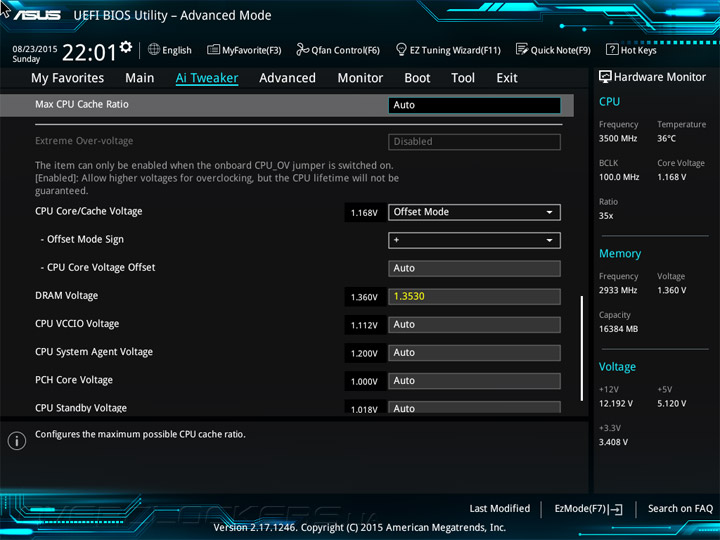Click the info circle icon in help area
Screen dimensions: 720x540
(x=17, y=441)
